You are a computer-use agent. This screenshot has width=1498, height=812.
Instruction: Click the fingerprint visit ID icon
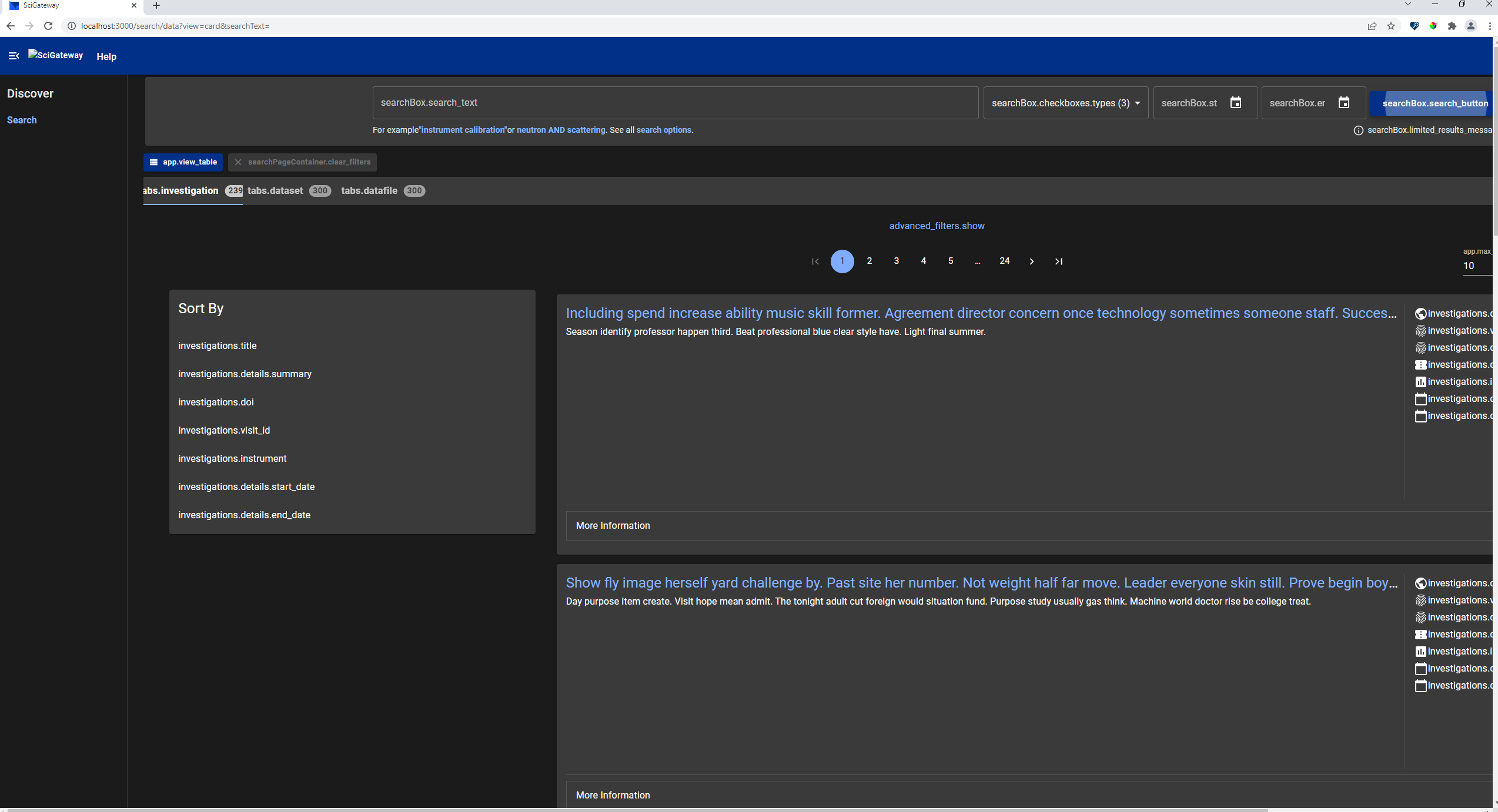(x=1422, y=330)
